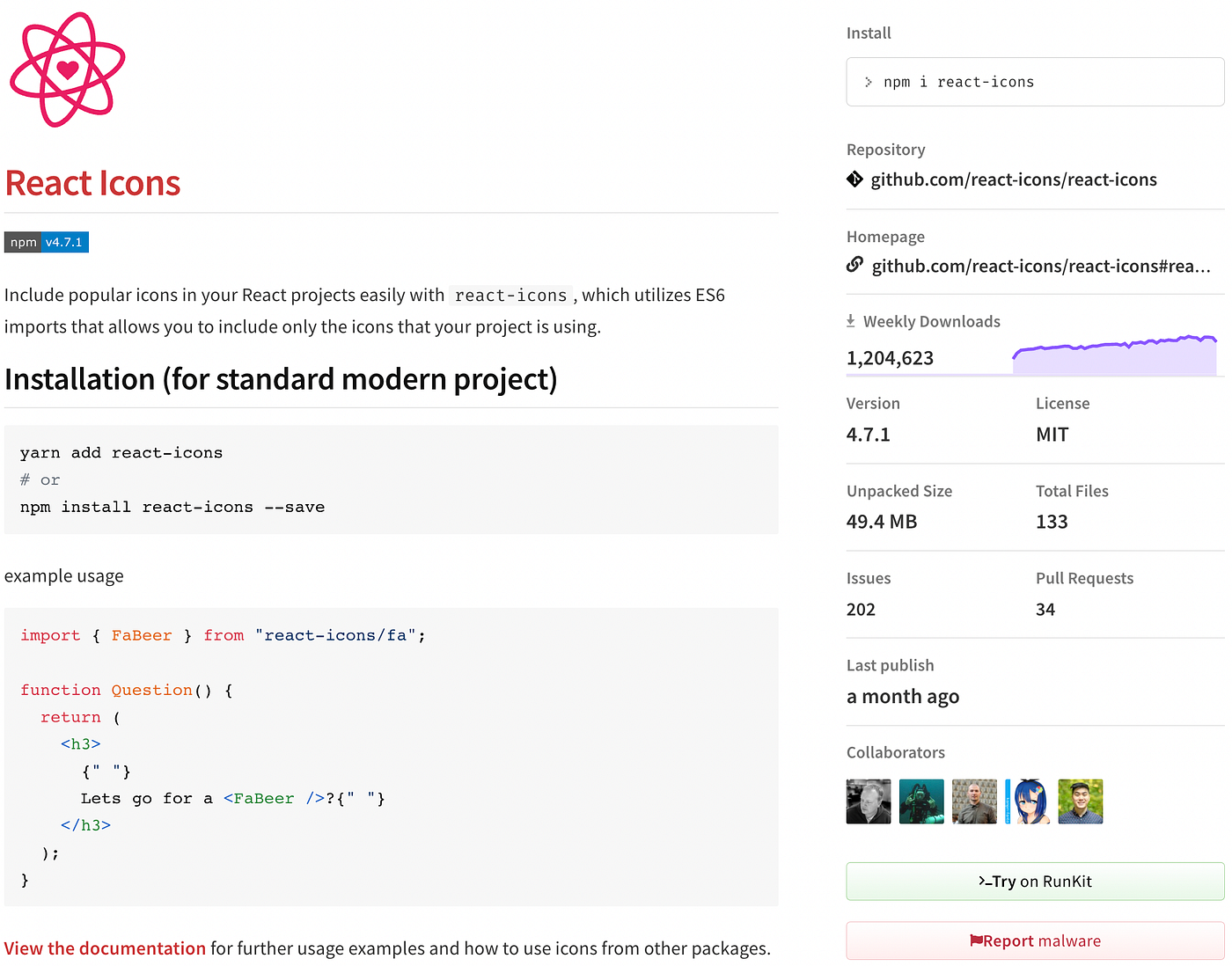Click the example usage label
Screen dimensions: 1232x966
click(64, 576)
